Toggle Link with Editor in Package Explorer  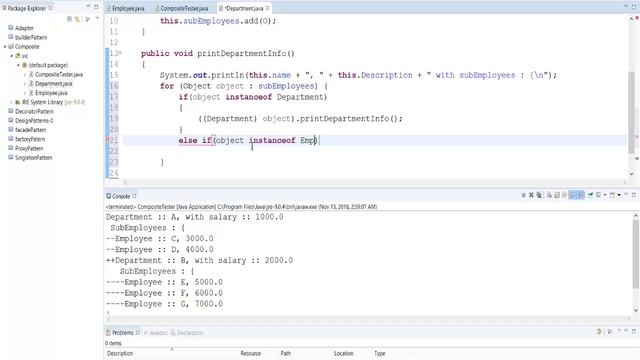(x=77, y=19)
